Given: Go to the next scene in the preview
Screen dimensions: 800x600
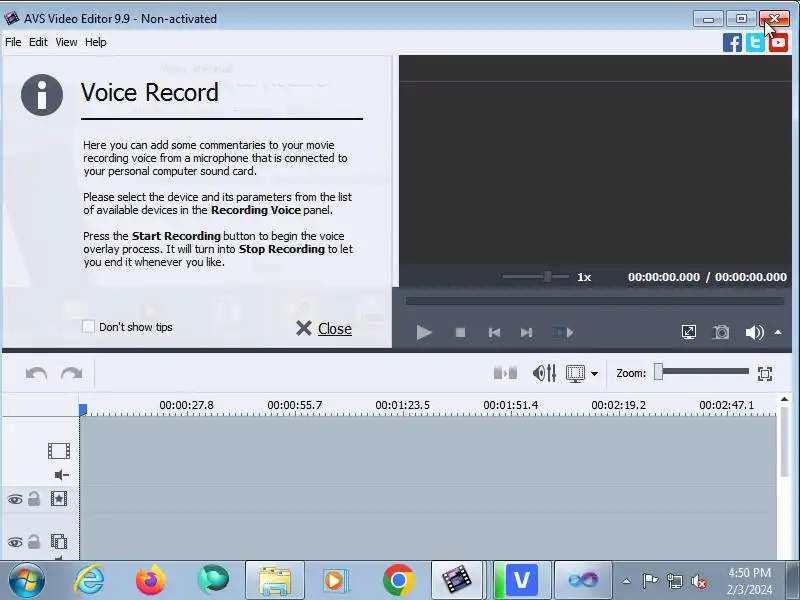Looking at the screenshot, I should tap(562, 333).
